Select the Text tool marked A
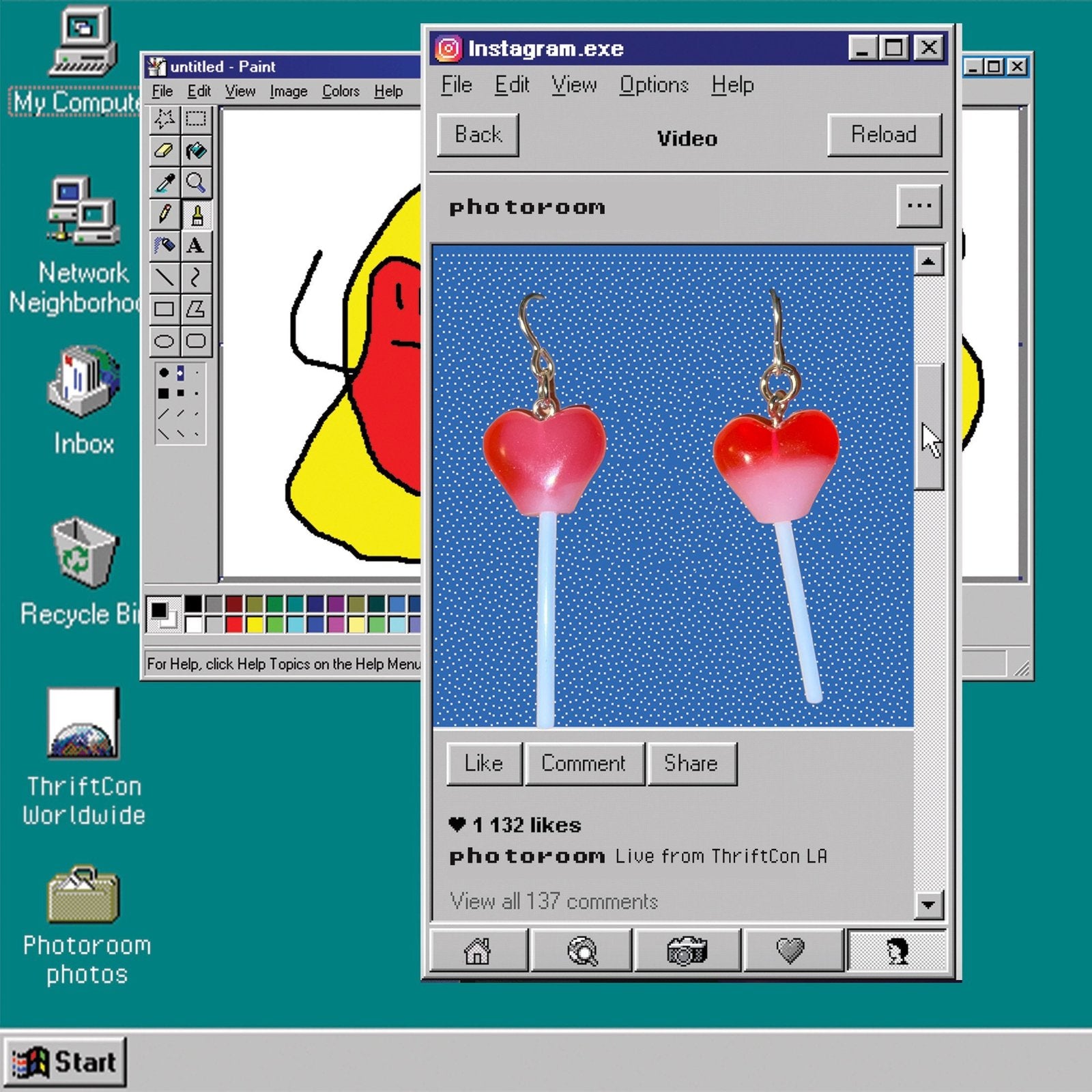 [196, 246]
